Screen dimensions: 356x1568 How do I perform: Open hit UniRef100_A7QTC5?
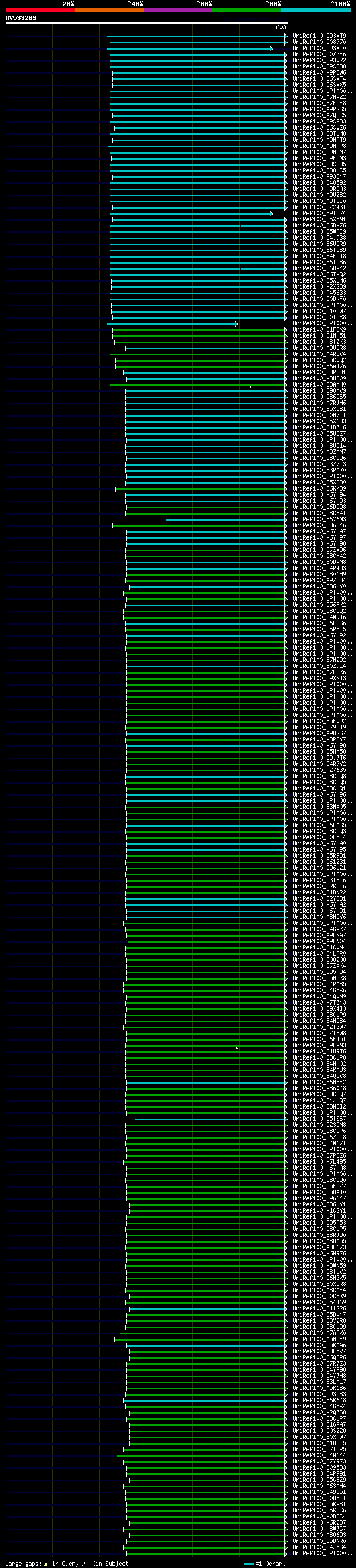[319, 115]
